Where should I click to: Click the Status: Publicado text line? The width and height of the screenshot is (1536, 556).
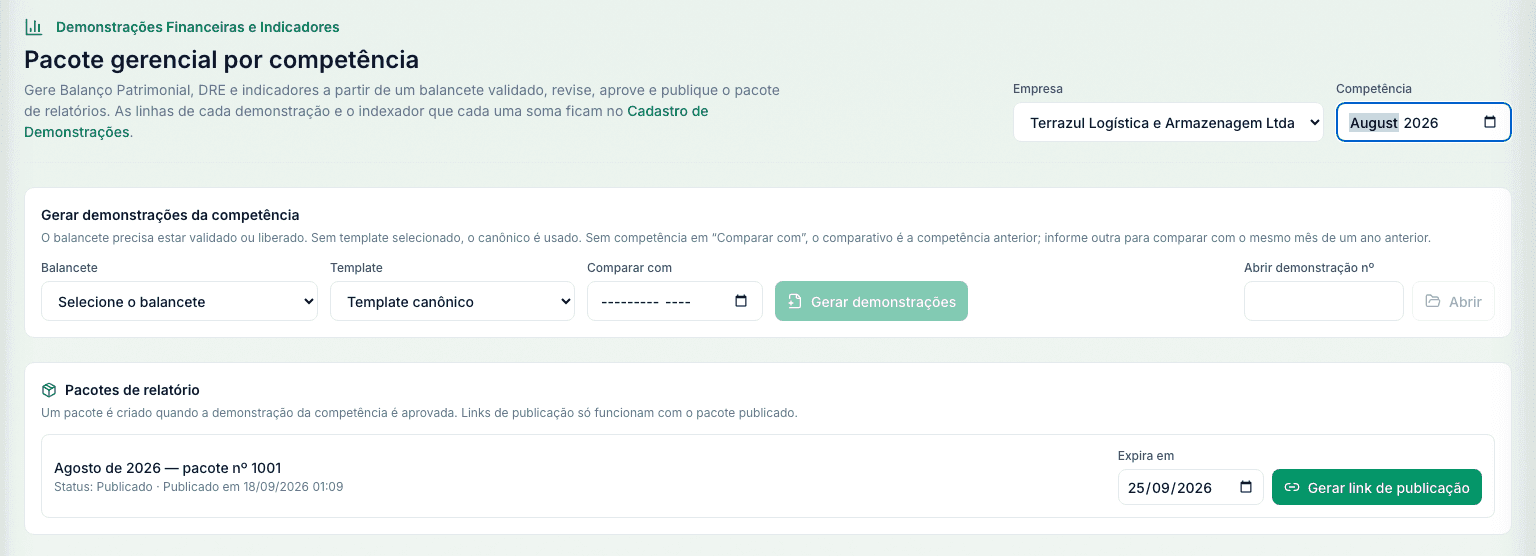[198, 487]
